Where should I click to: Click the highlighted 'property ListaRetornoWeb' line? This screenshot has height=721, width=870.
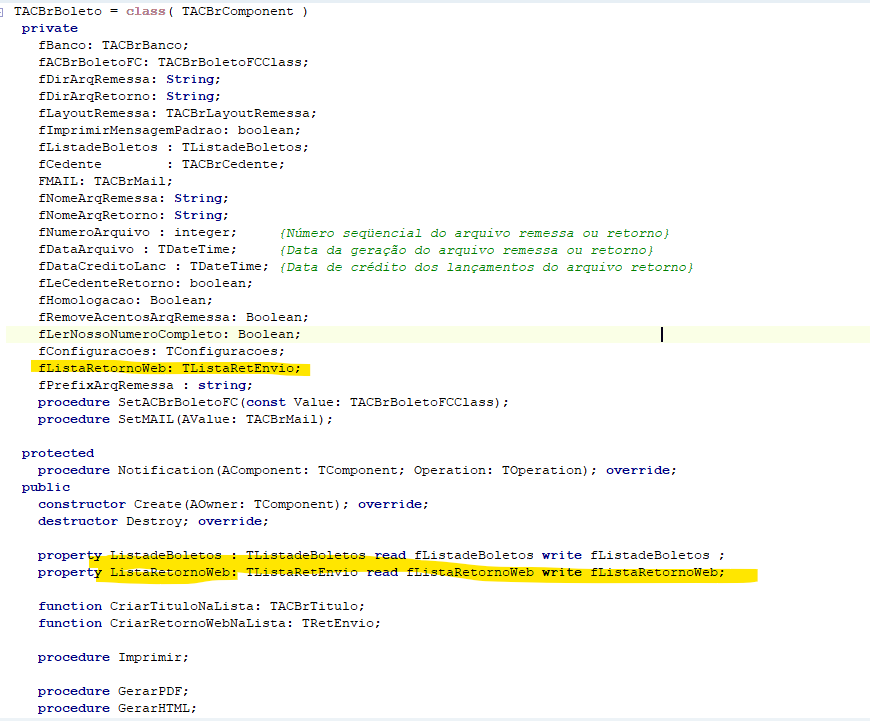tap(381, 572)
